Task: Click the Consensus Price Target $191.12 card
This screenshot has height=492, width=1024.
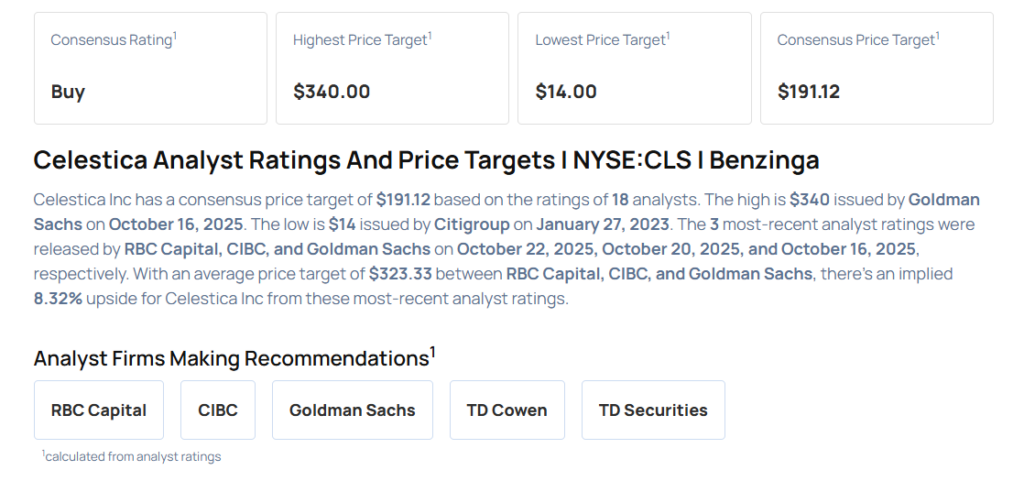Action: coord(876,68)
